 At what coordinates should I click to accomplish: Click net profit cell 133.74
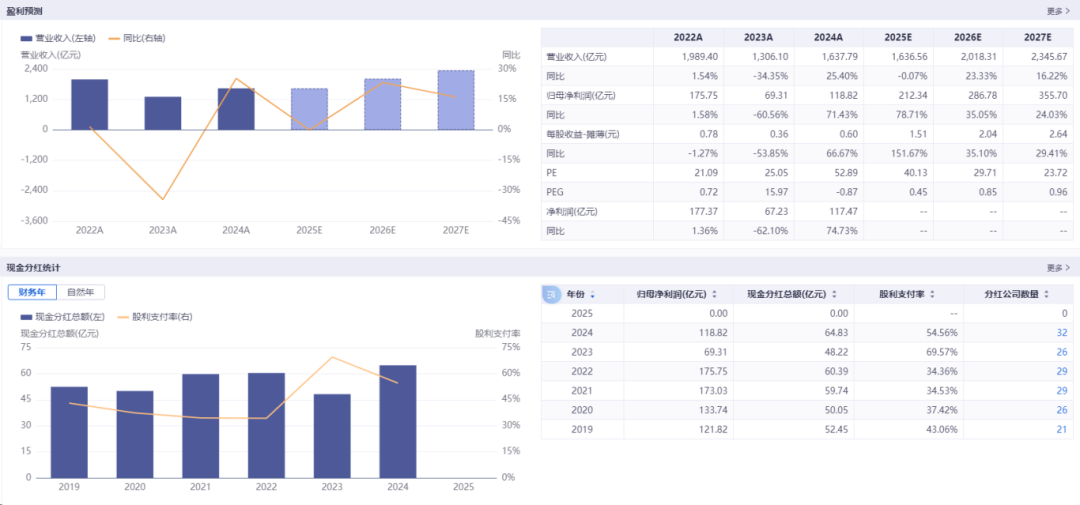[x=714, y=410]
